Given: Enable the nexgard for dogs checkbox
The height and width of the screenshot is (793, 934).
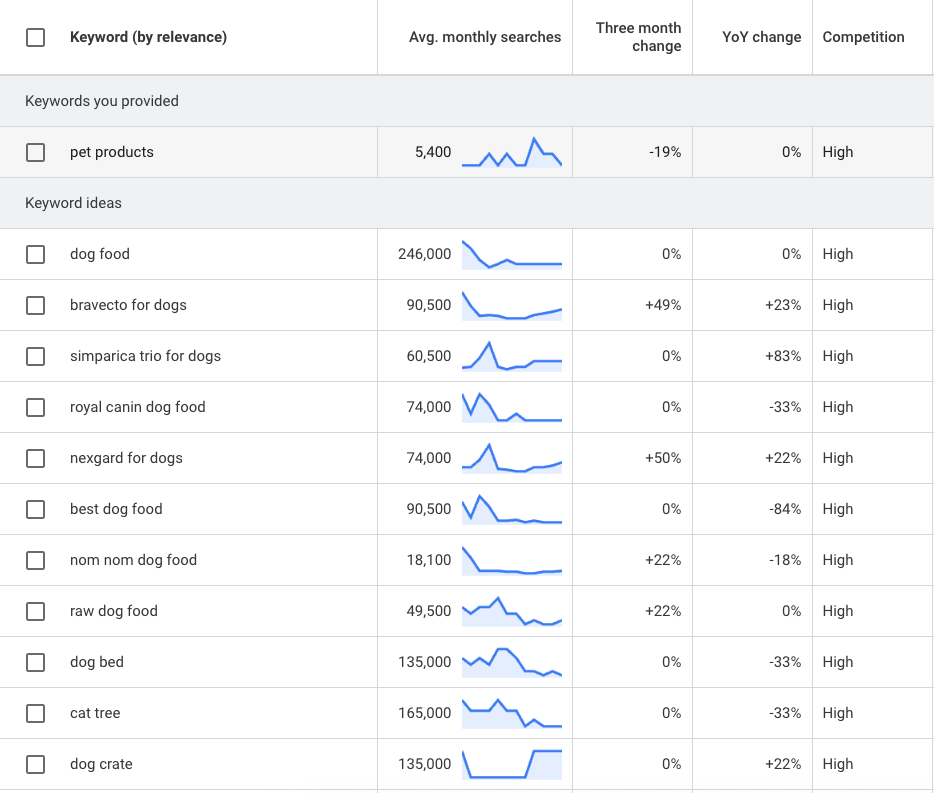Looking at the screenshot, I should click(35, 458).
